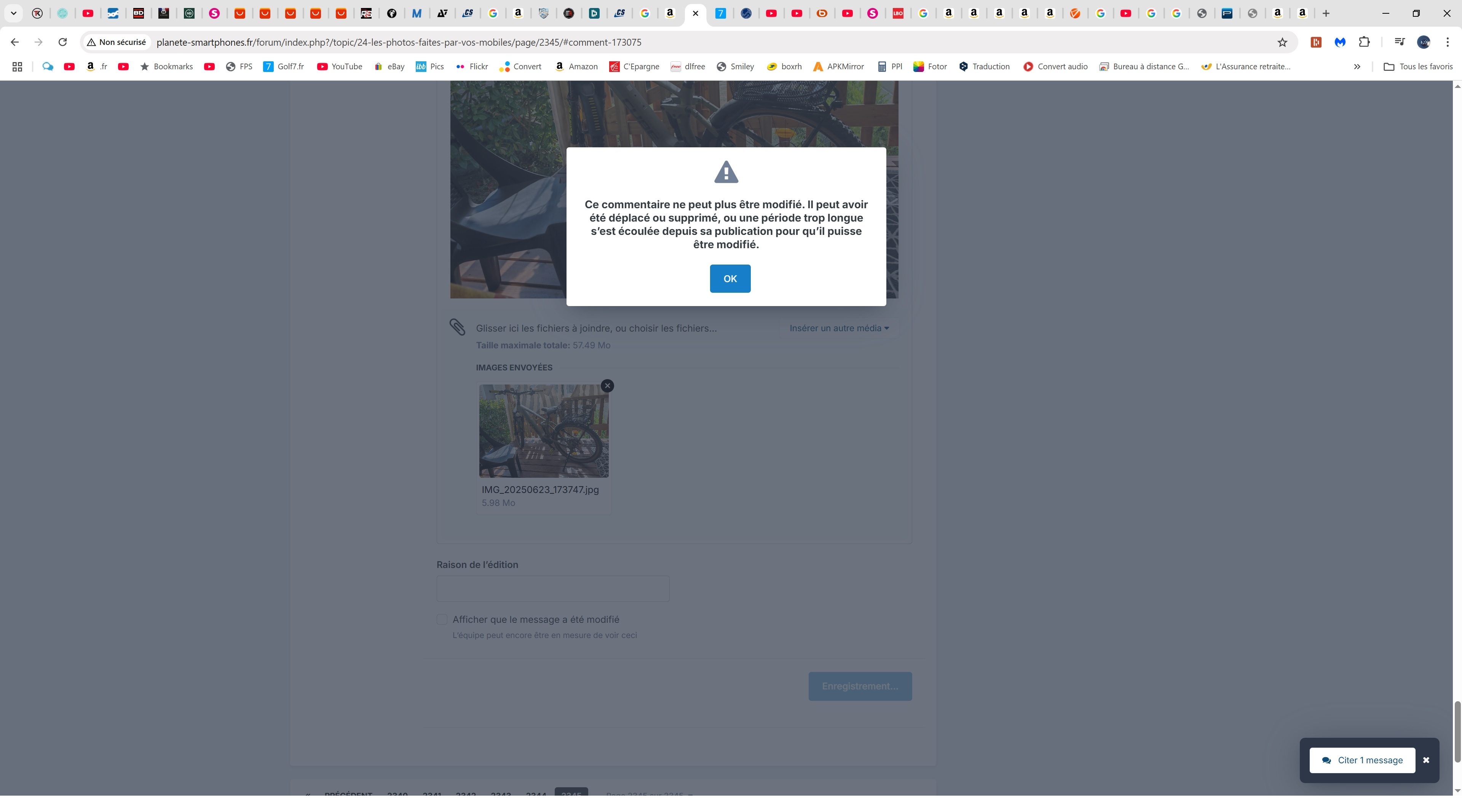Click OK in the warning dialog
Viewport: 1462px width, 812px height.
click(x=730, y=279)
